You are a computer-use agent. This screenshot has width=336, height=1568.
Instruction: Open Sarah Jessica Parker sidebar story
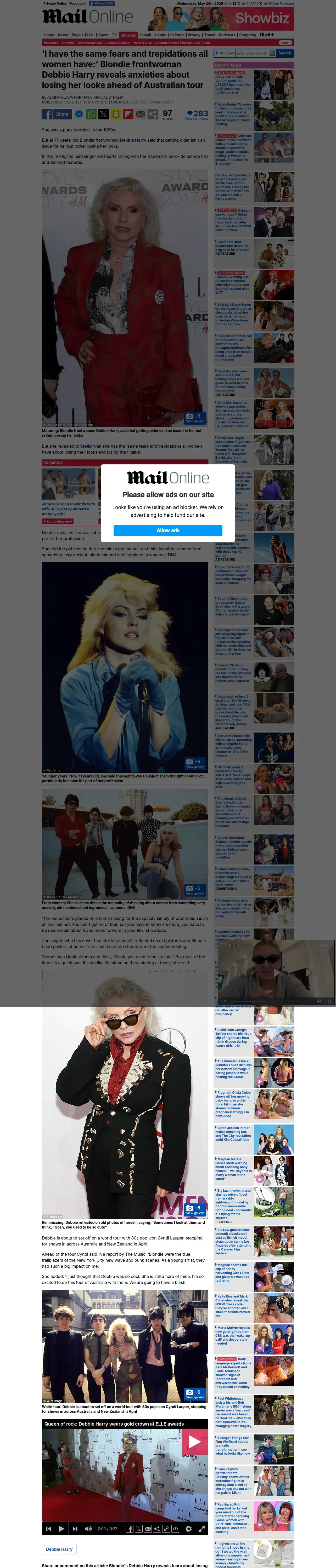click(x=254, y=1139)
